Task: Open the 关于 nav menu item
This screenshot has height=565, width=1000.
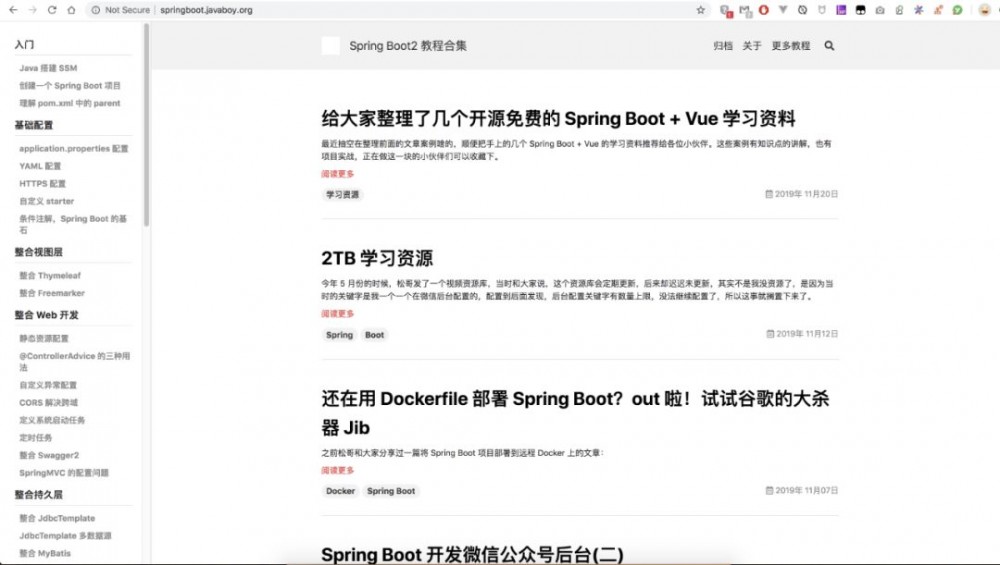Action: click(752, 46)
